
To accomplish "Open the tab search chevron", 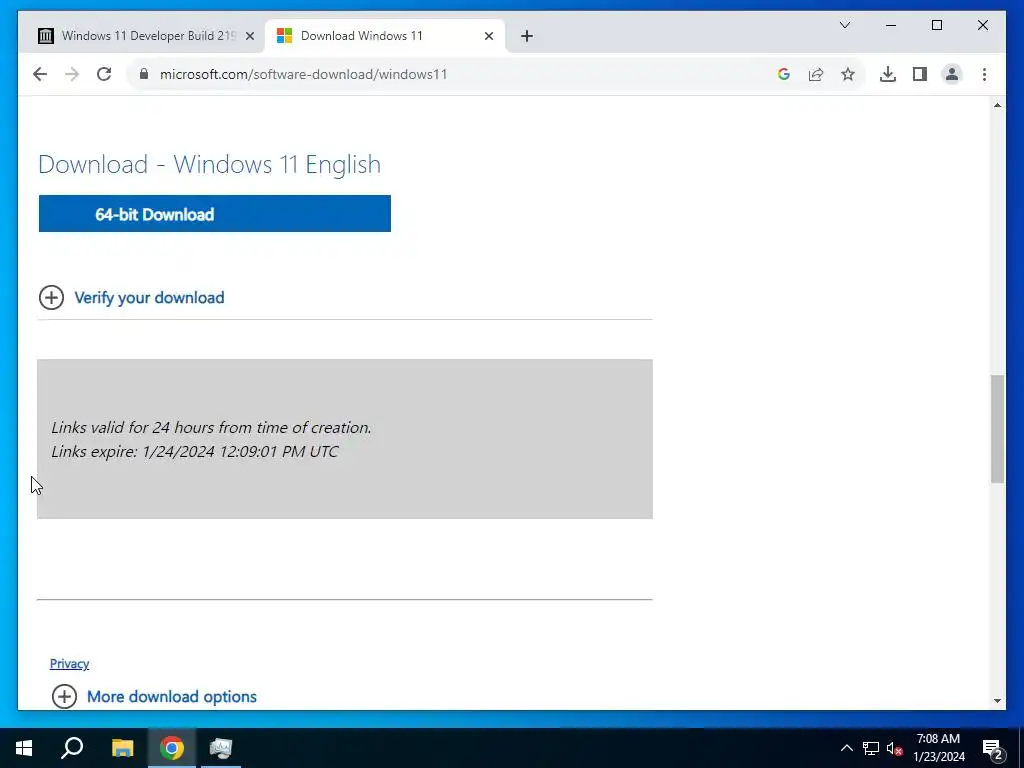I will click(844, 25).
